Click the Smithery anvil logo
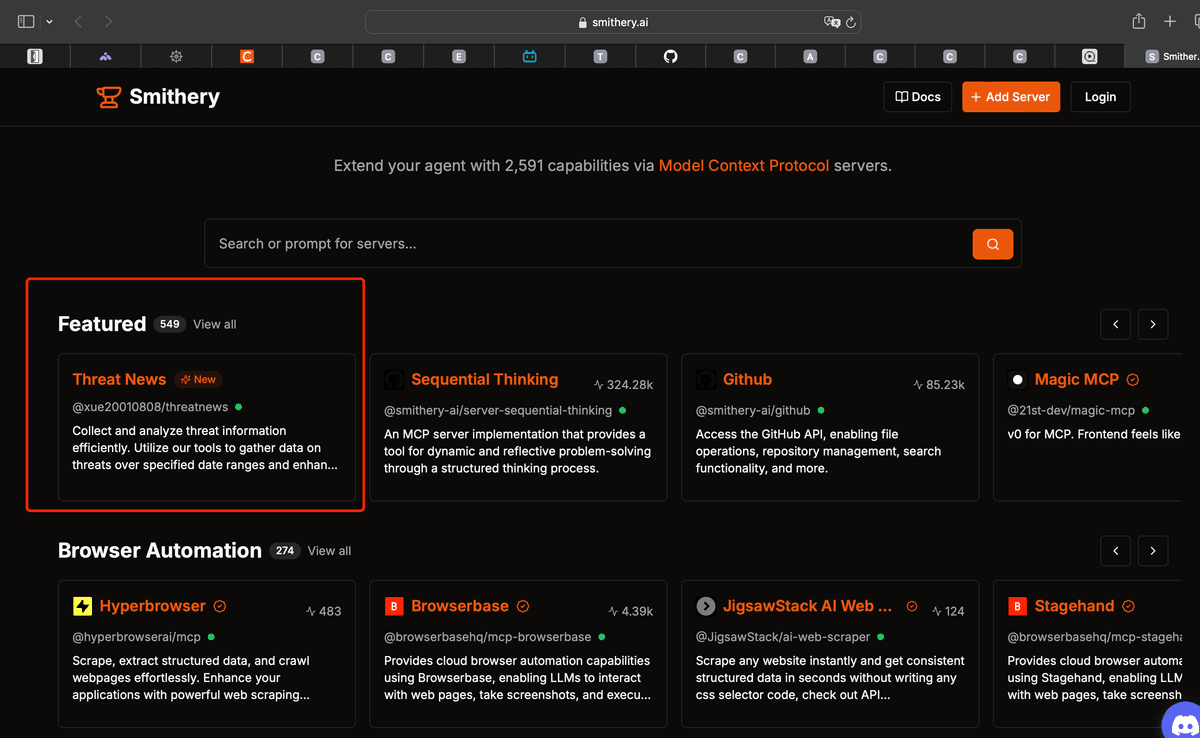Image resolution: width=1200 pixels, height=738 pixels. point(108,97)
